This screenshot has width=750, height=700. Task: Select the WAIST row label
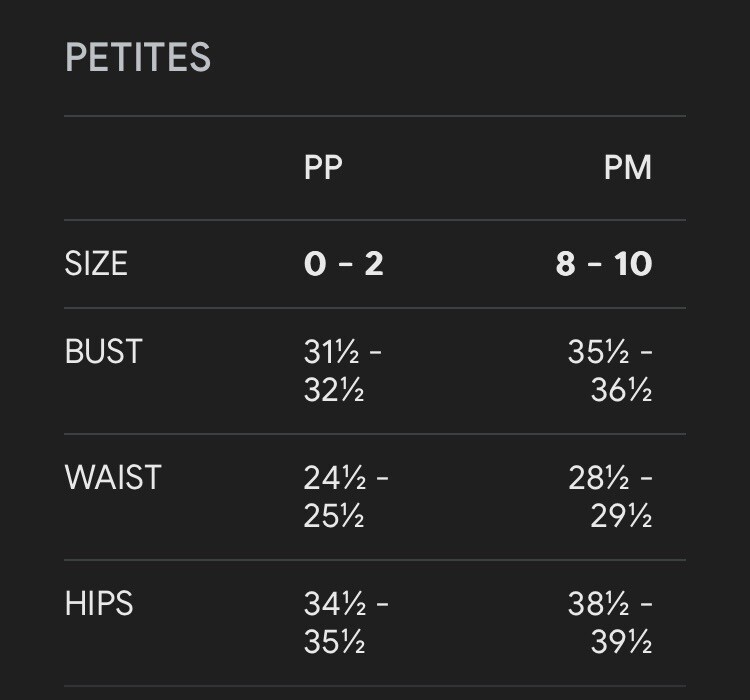pyautogui.click(x=113, y=477)
